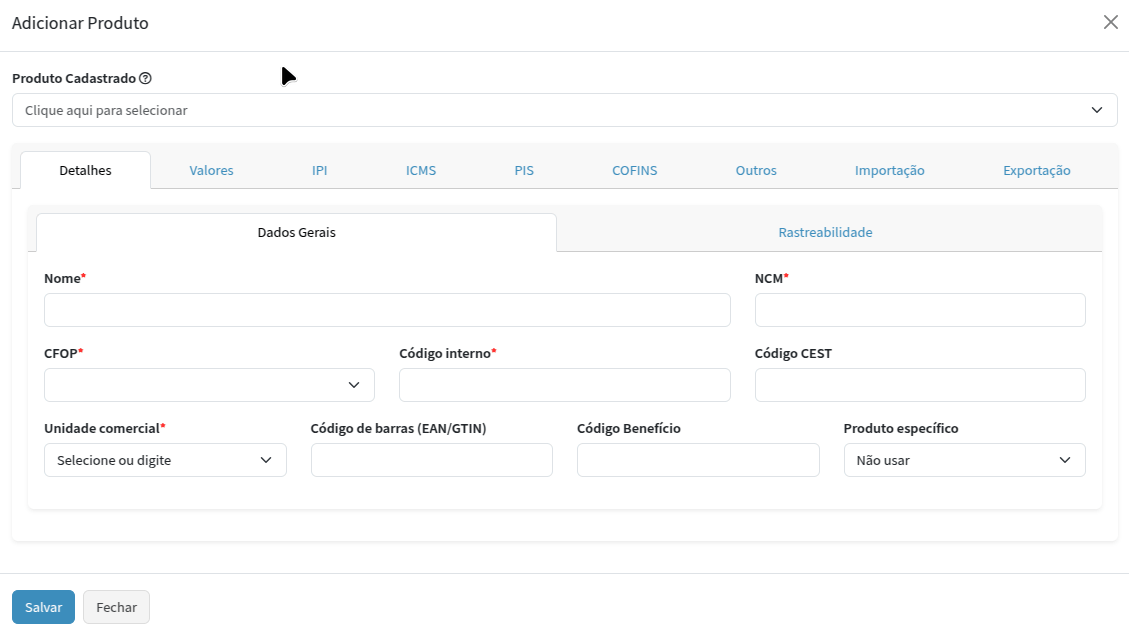
Task: Switch to the Rastreabilidade sub-tab
Action: coord(825,232)
